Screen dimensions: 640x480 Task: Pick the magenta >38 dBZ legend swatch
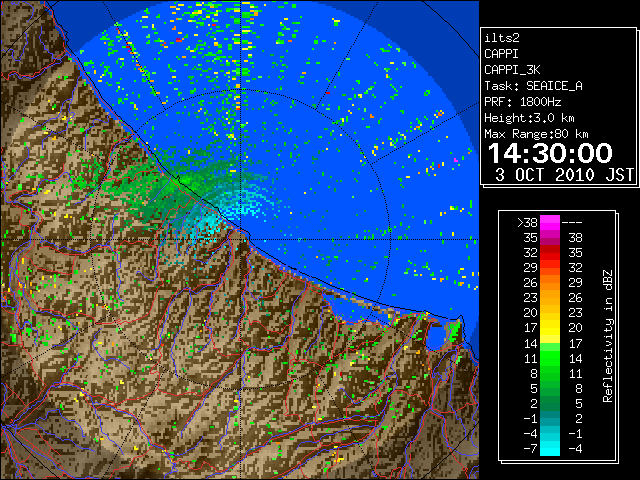(550, 222)
